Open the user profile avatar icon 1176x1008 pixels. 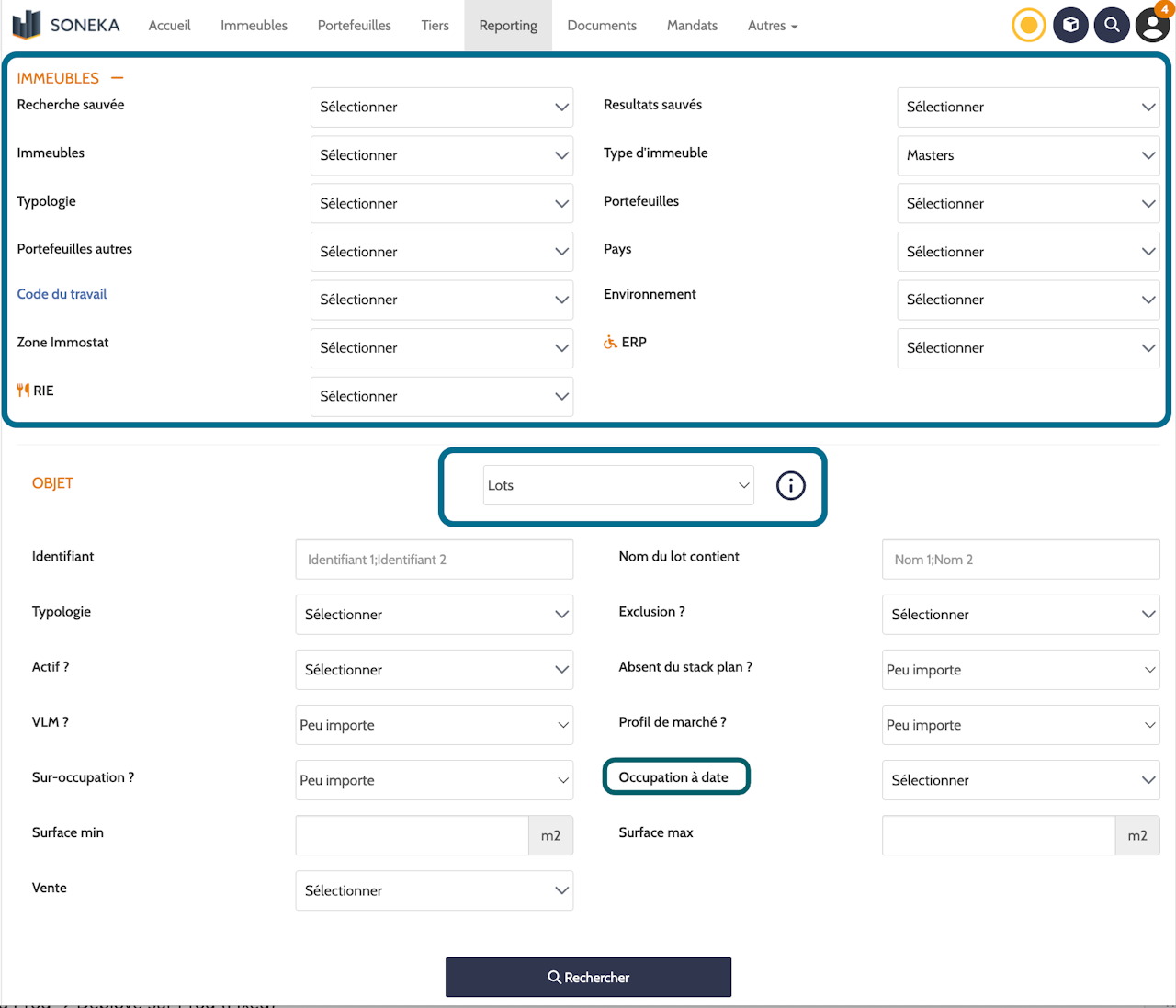pos(1153,25)
